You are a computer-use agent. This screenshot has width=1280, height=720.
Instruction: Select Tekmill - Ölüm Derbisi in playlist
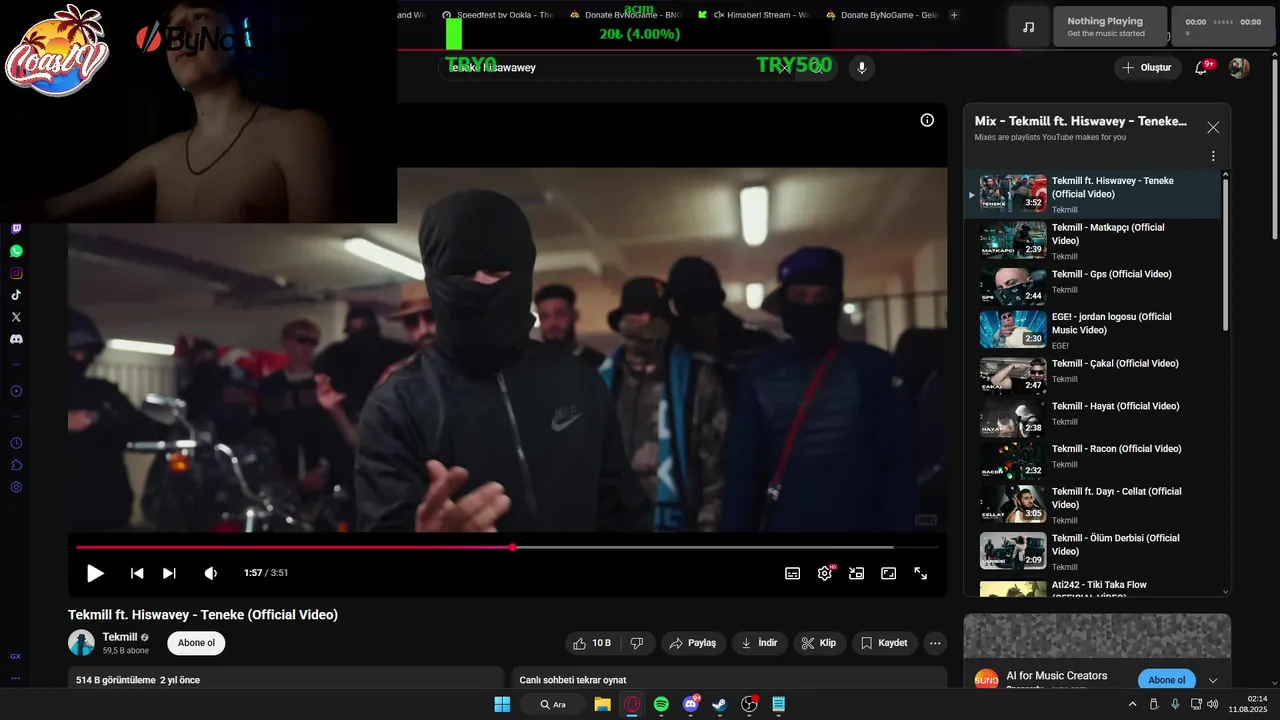tap(1093, 551)
